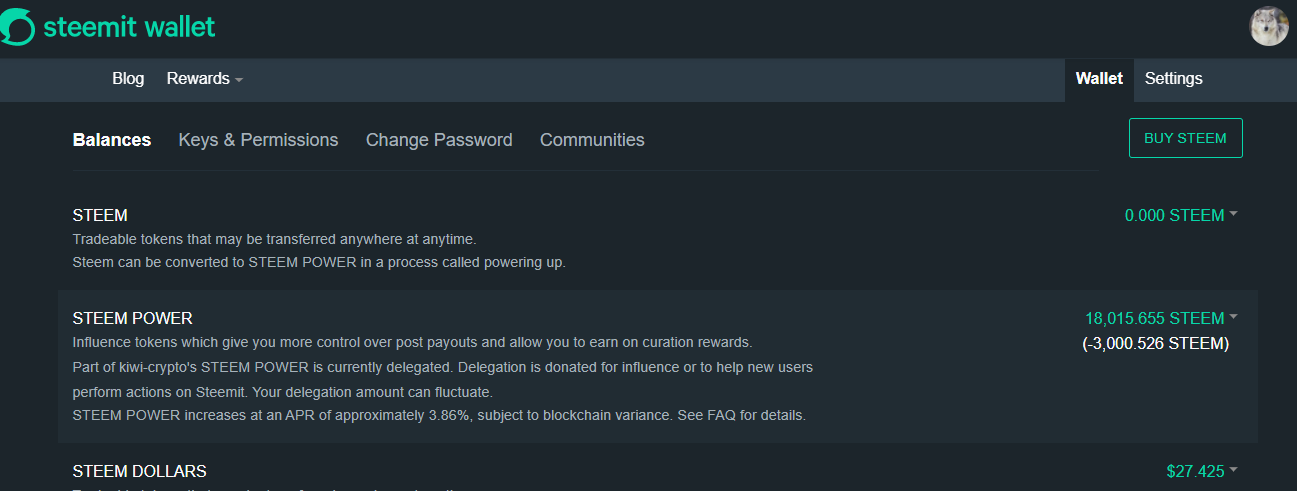Click the delegated (-3,000.526 STEEM) amount
The width and height of the screenshot is (1297, 491).
point(1156,344)
